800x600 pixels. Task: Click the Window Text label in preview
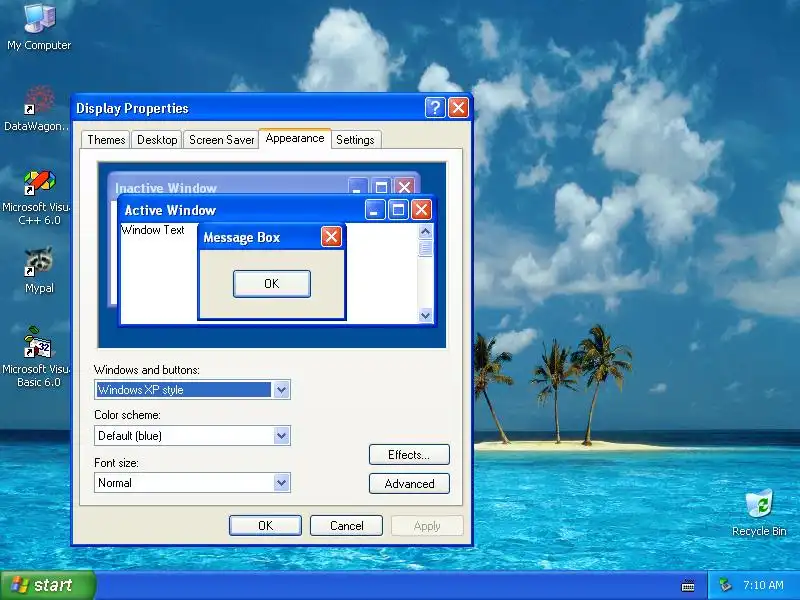tap(153, 230)
